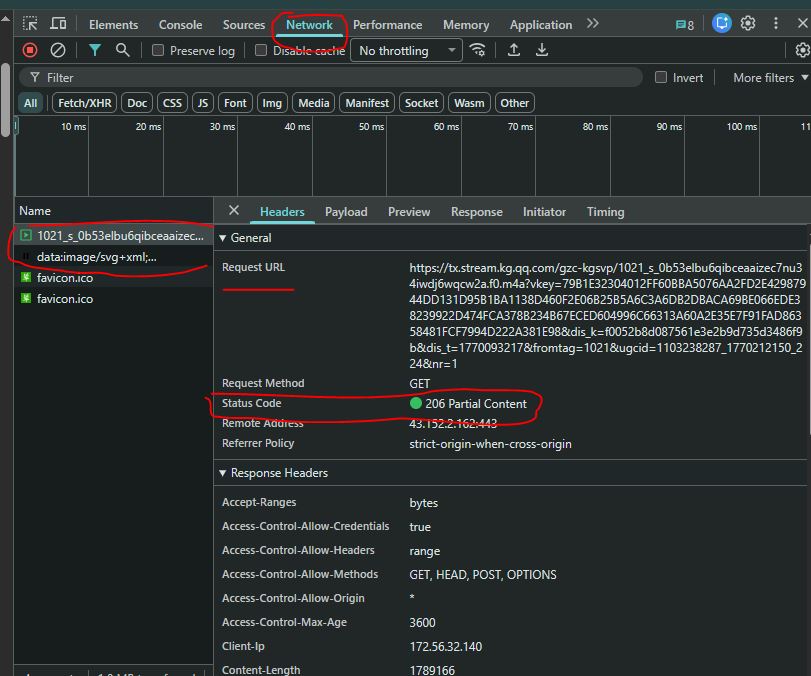
Task: Open the Timing tab of the request
Action: point(605,212)
